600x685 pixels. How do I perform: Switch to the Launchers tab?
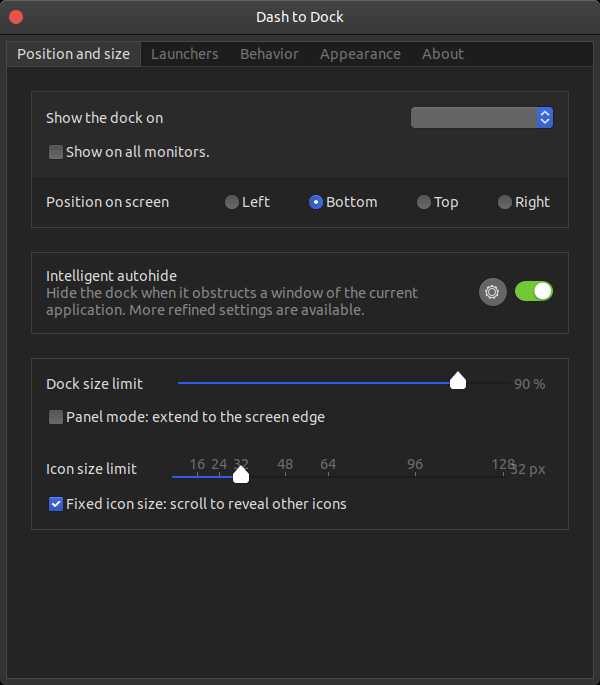click(185, 54)
